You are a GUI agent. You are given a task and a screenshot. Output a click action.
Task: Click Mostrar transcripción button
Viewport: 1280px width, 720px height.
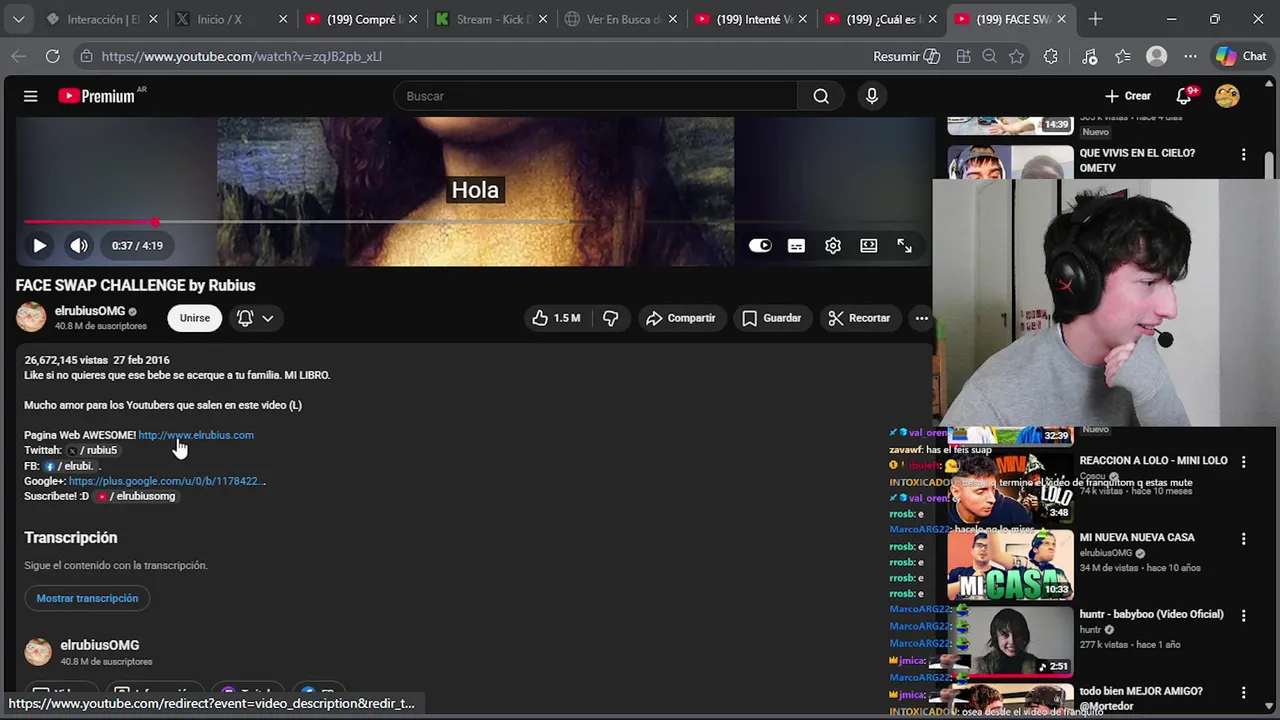tap(87, 598)
